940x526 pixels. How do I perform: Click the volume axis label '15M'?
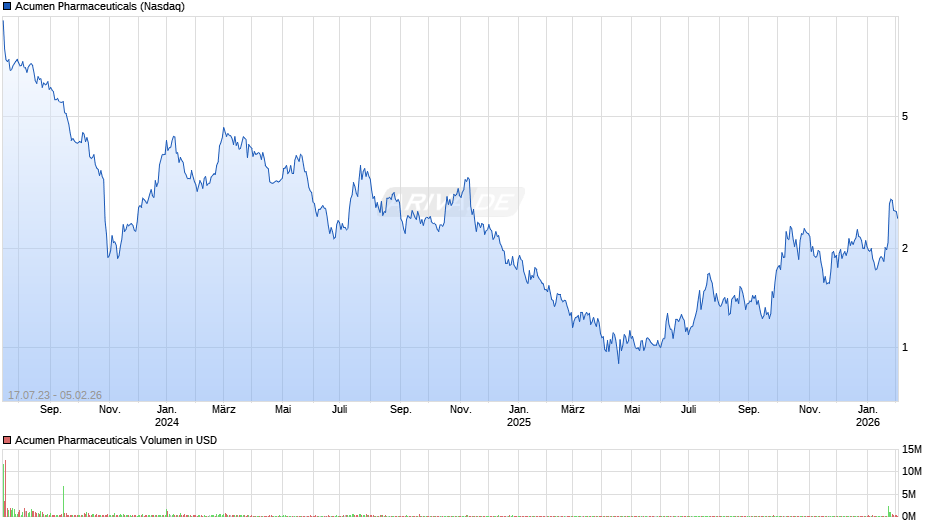point(912,450)
